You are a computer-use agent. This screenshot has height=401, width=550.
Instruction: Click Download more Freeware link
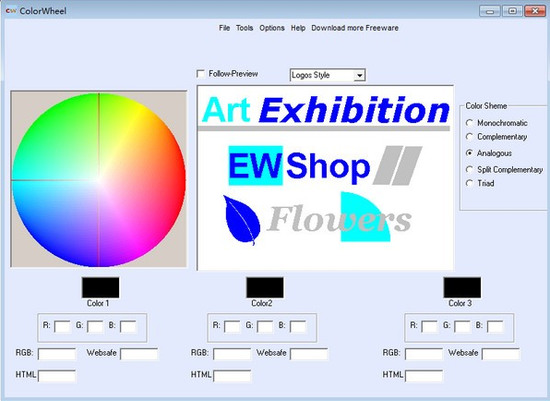click(355, 28)
